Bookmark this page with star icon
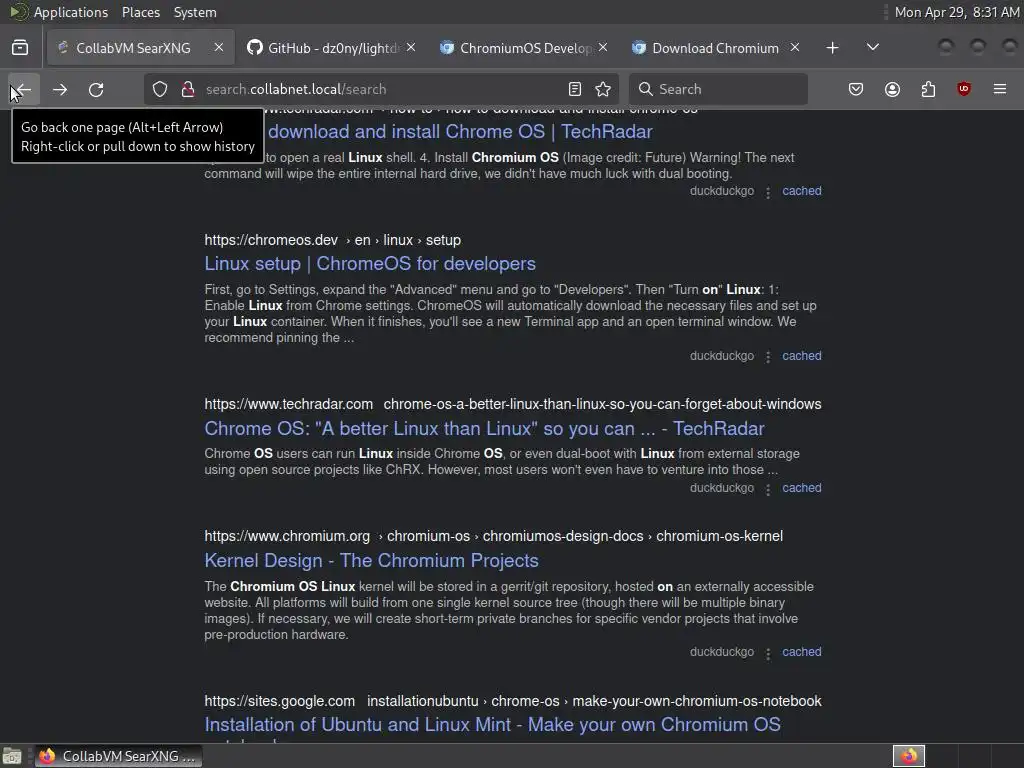 (603, 89)
